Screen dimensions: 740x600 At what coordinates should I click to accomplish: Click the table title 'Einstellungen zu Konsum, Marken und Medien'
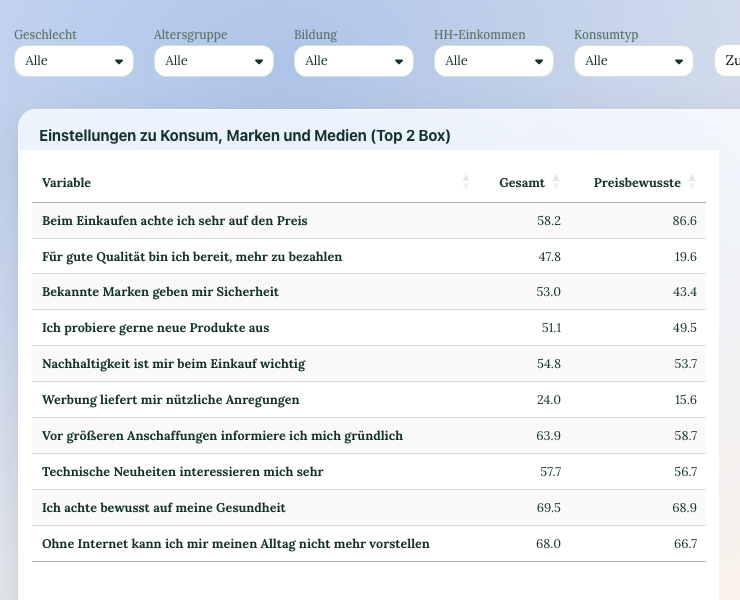[x=244, y=135]
